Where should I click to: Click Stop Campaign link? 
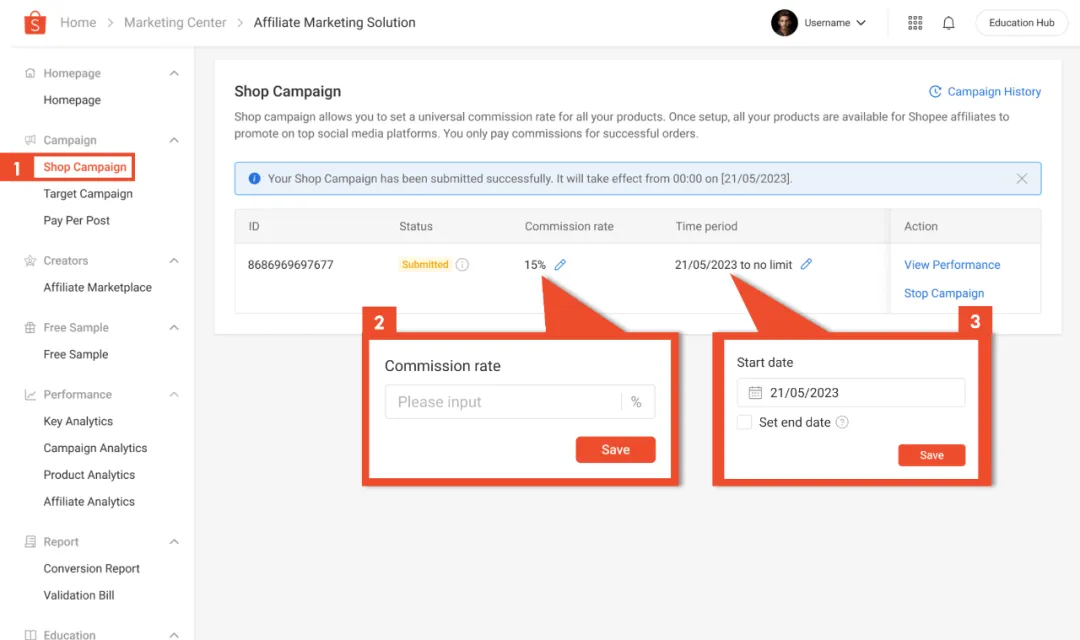click(944, 293)
